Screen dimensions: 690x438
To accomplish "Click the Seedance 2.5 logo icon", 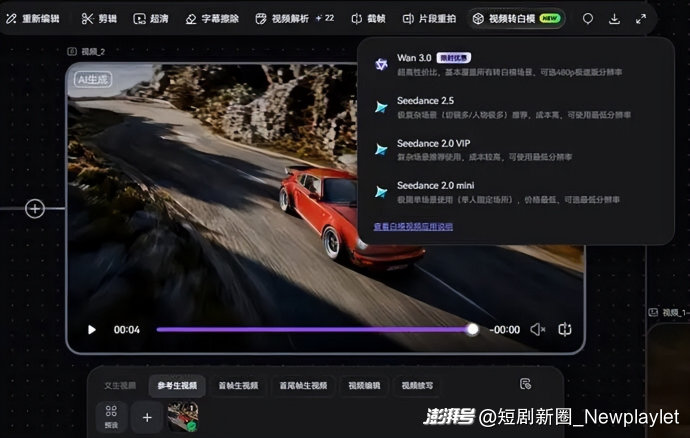I will (381, 107).
